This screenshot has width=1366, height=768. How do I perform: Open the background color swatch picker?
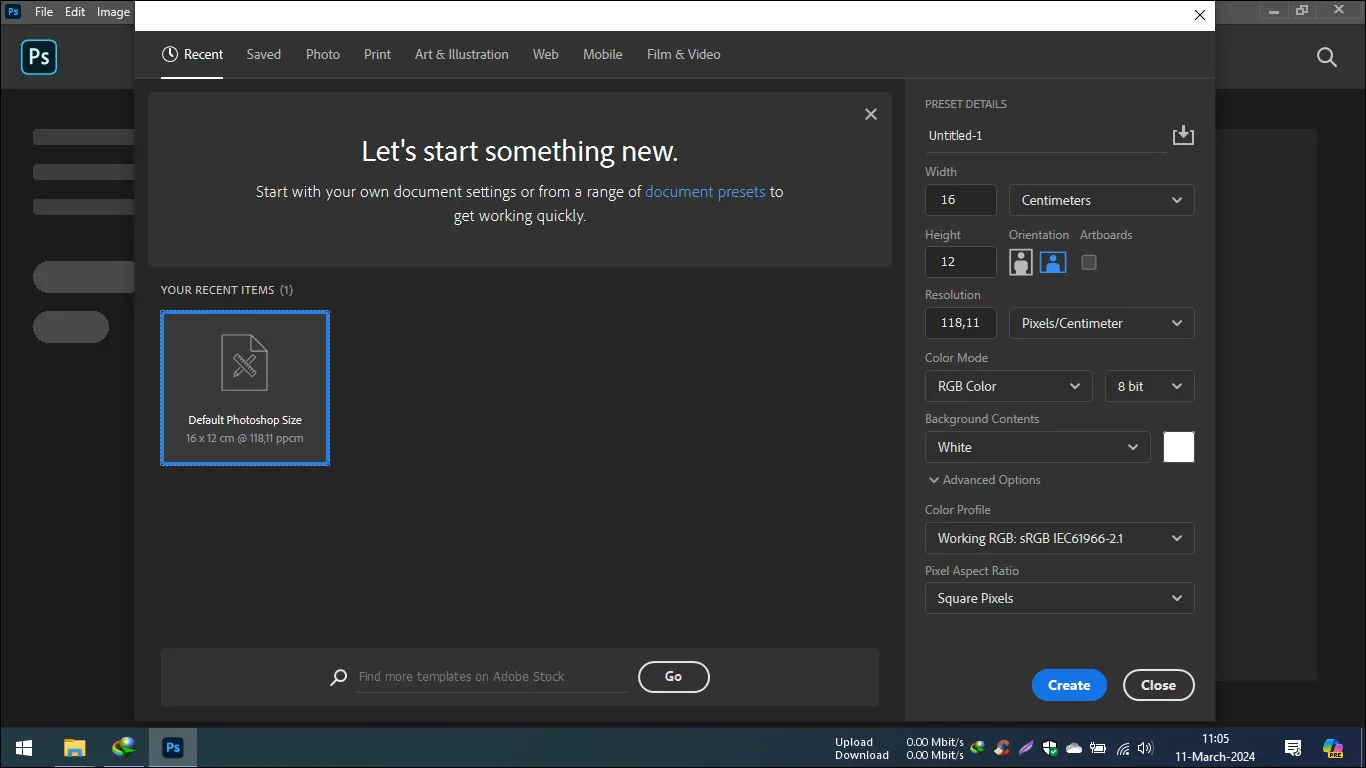pyautogui.click(x=1178, y=447)
